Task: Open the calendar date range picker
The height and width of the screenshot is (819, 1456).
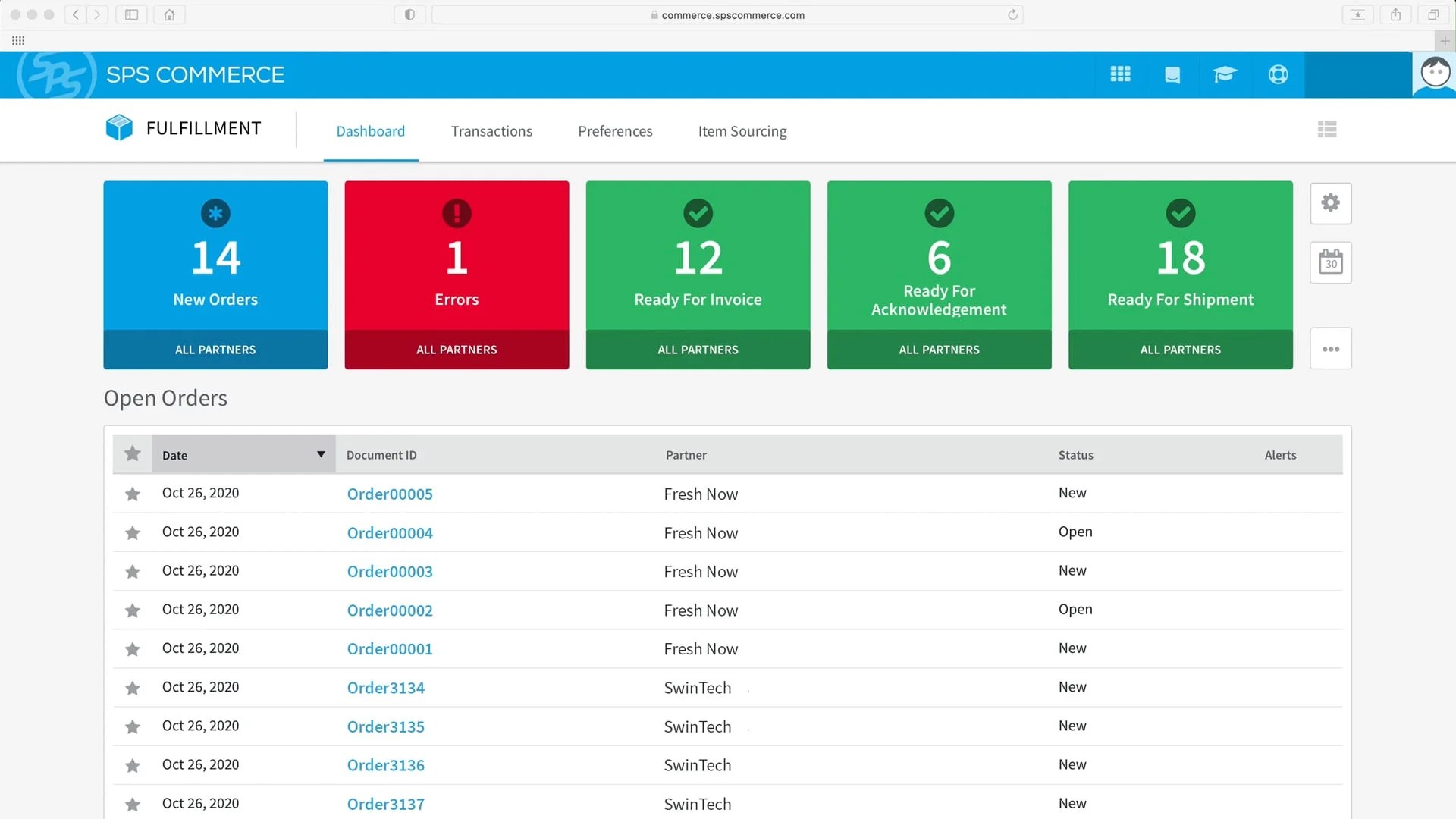Action: [1331, 262]
